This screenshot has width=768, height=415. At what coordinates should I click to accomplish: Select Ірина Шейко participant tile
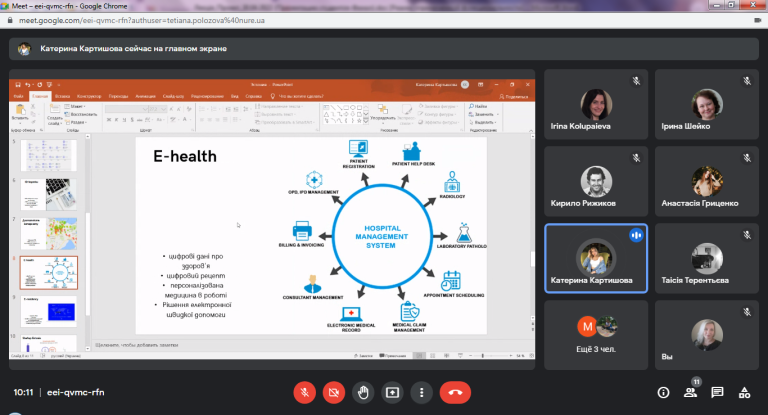coord(706,104)
